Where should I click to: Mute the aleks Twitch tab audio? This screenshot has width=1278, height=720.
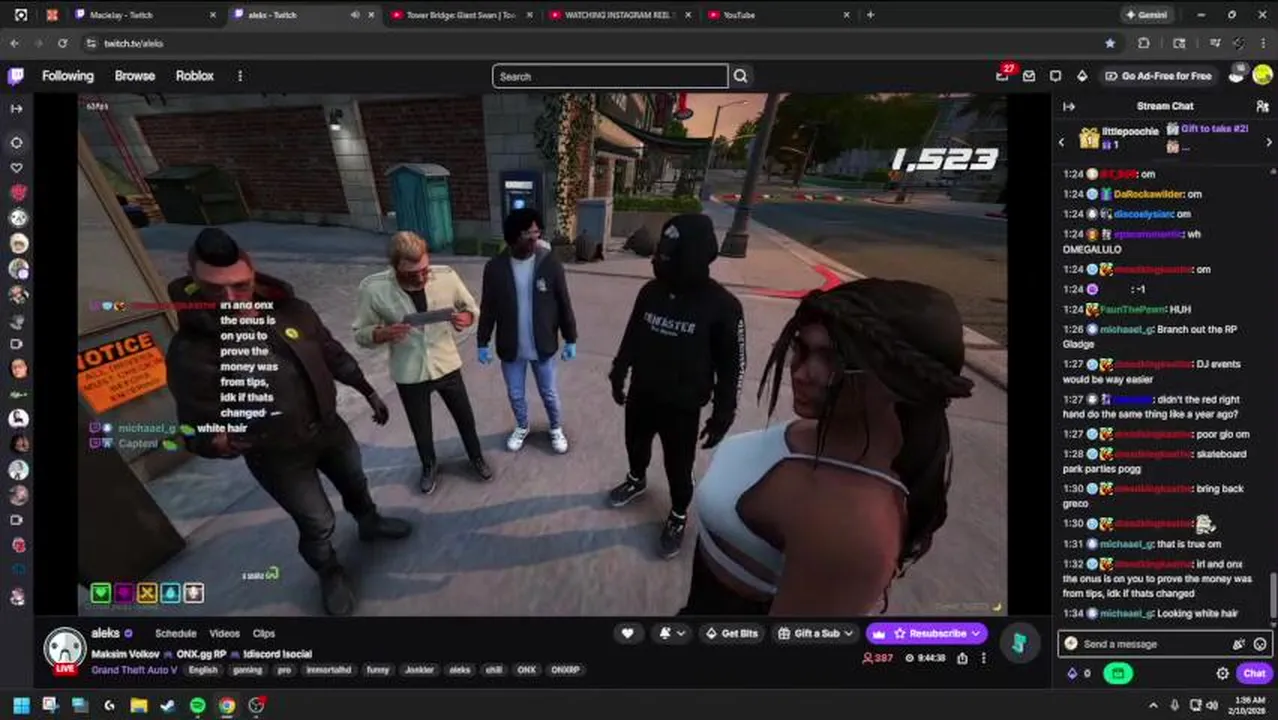pyautogui.click(x=355, y=15)
